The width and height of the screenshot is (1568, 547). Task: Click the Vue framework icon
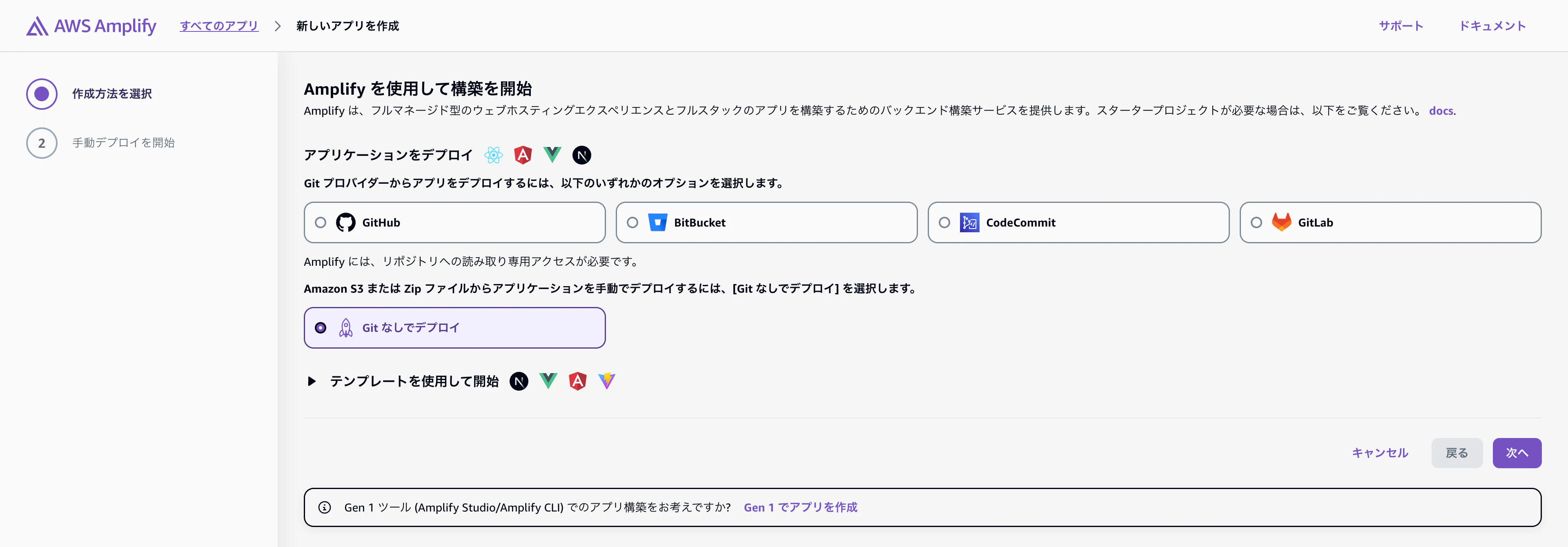552,155
